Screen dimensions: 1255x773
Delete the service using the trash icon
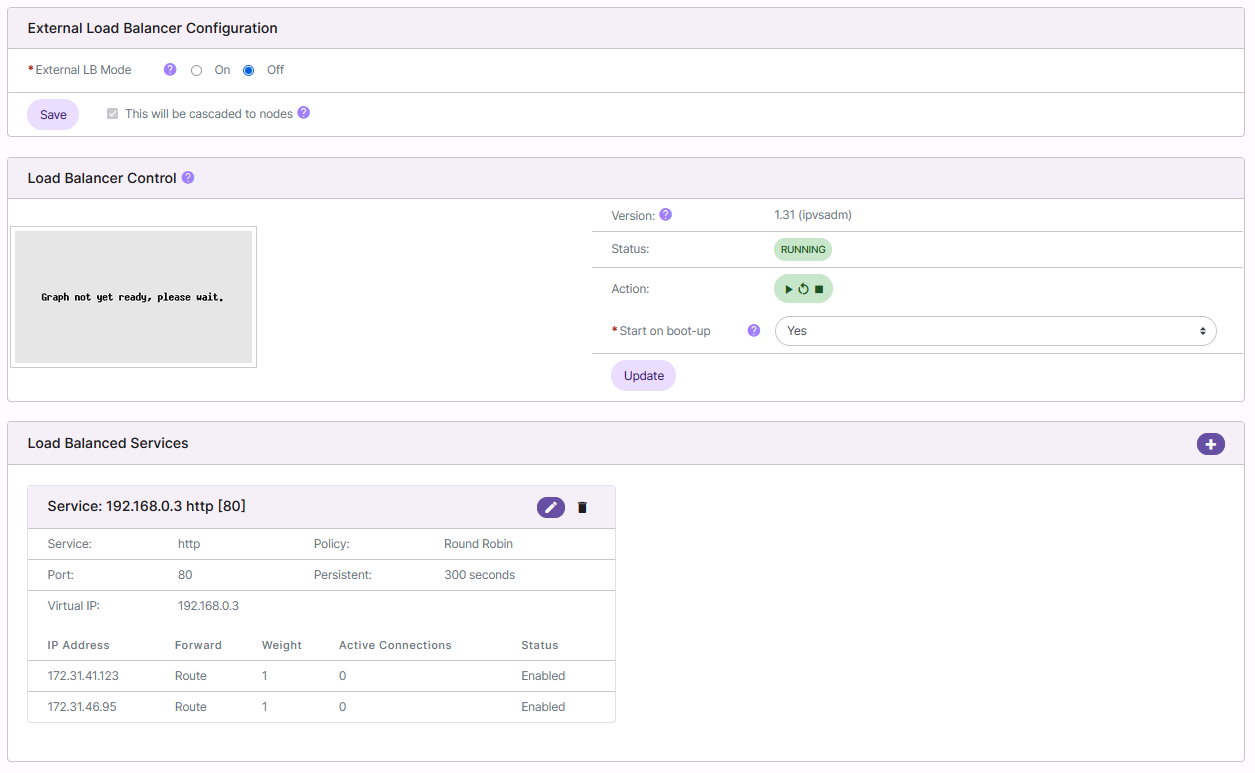(582, 507)
